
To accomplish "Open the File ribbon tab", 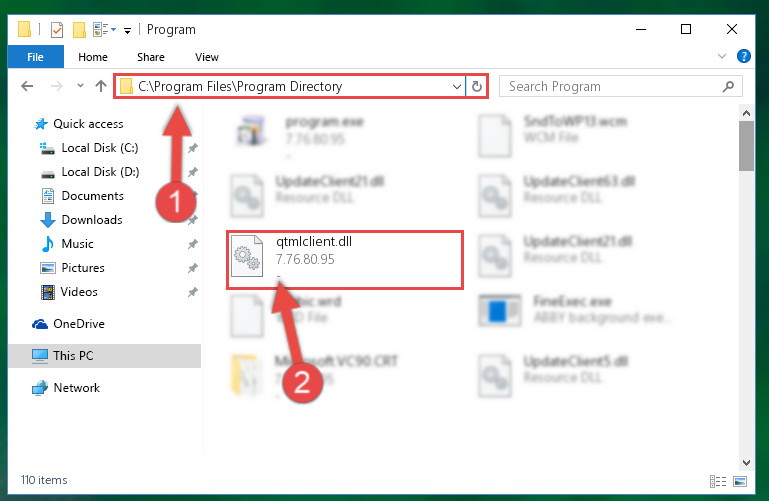I will tap(35, 57).
